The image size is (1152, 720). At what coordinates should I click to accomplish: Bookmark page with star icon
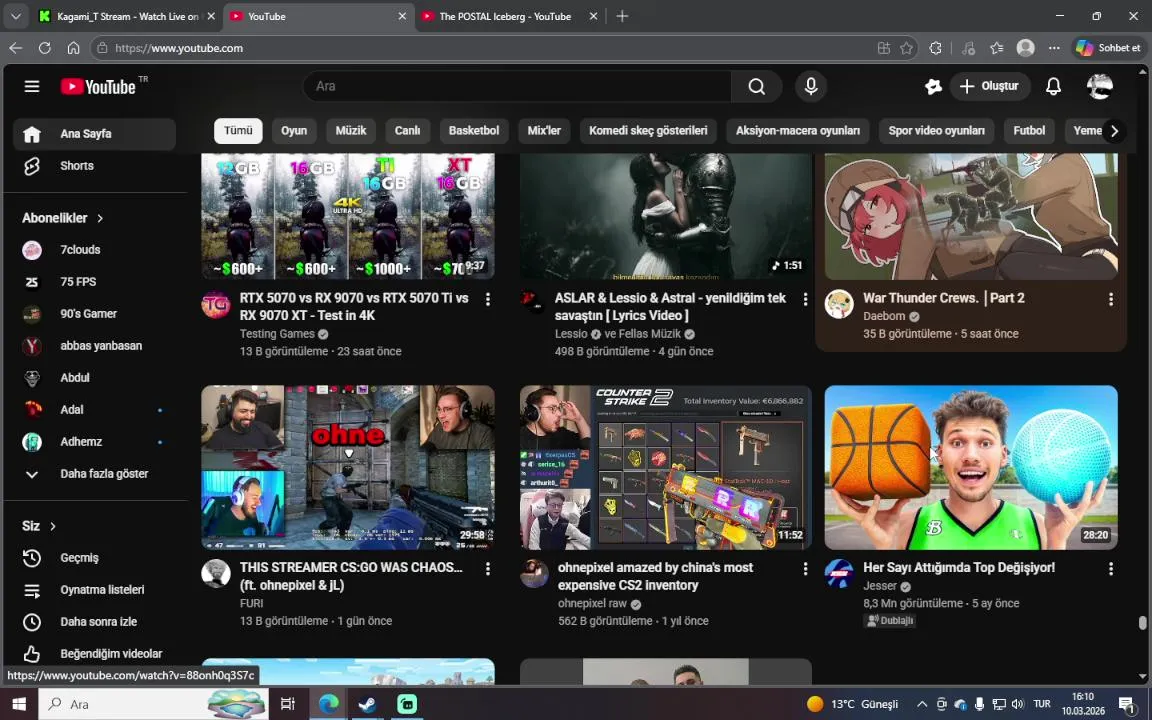[907, 48]
